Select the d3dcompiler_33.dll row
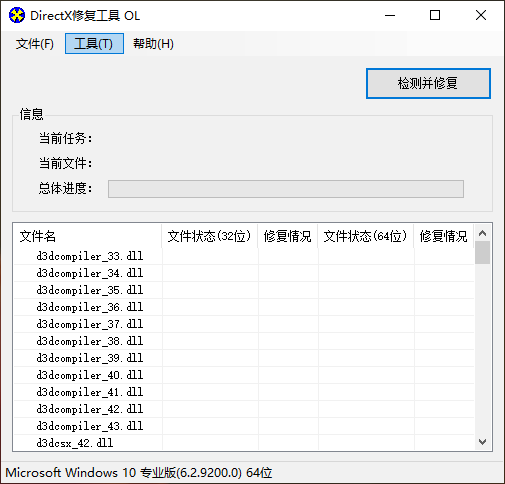 point(244,256)
